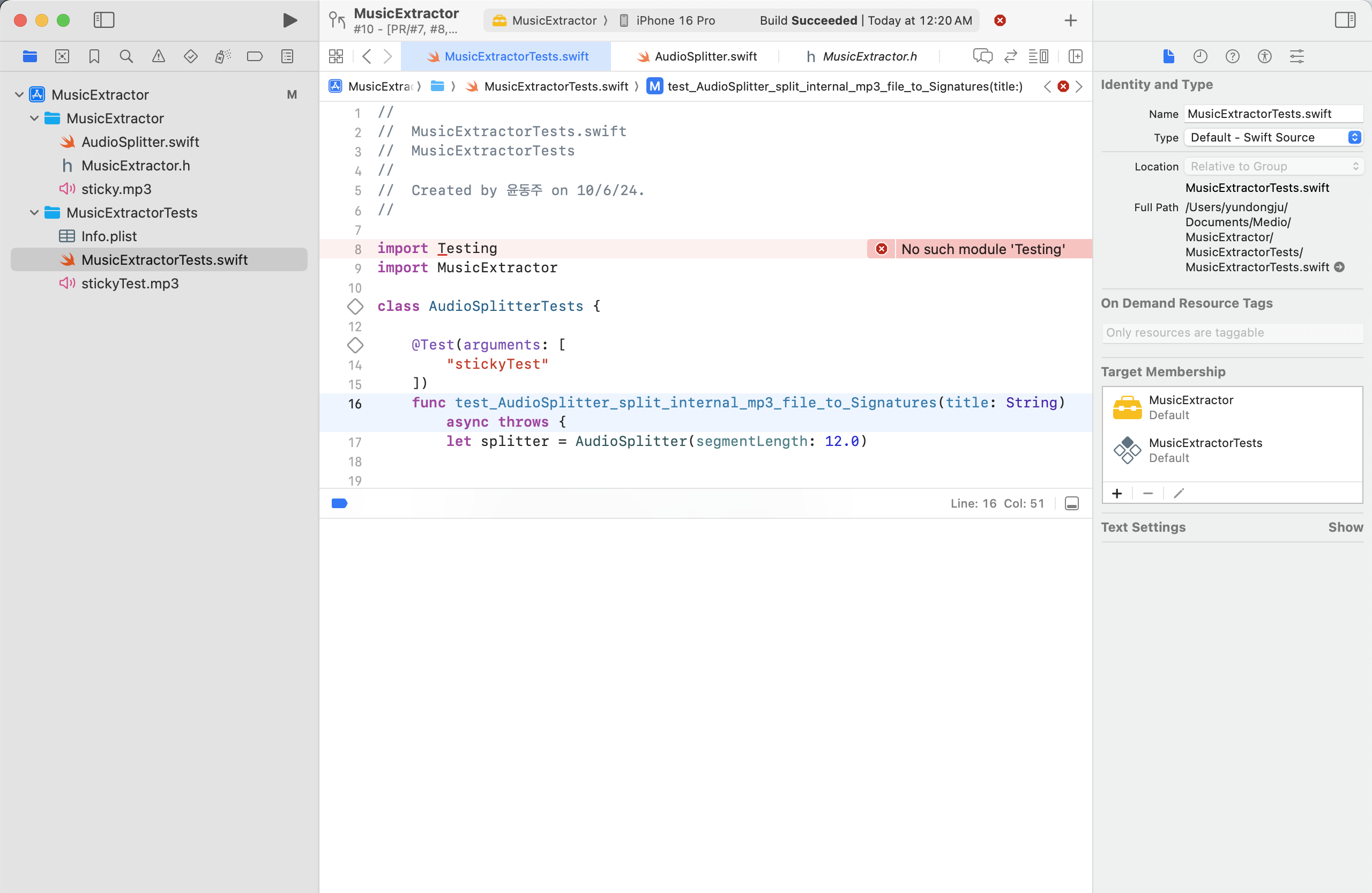Click the Name field with MusicExtractorTests.swift

pyautogui.click(x=1272, y=114)
